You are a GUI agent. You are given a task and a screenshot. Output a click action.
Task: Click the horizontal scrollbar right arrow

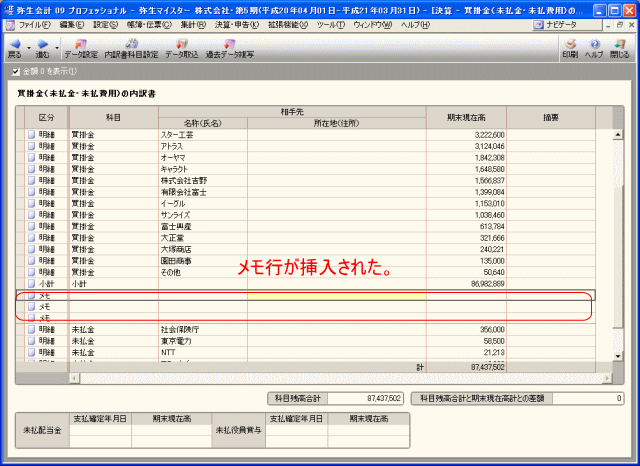click(608, 379)
